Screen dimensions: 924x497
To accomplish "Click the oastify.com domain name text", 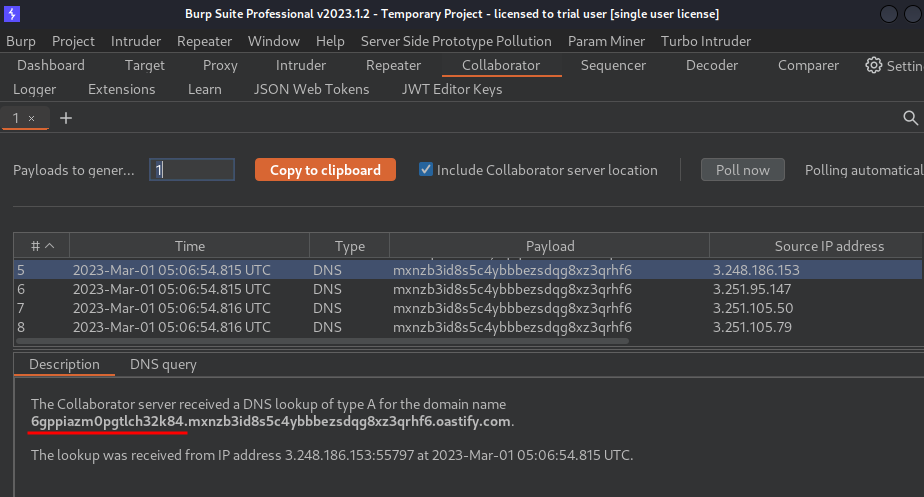I will [x=270, y=422].
